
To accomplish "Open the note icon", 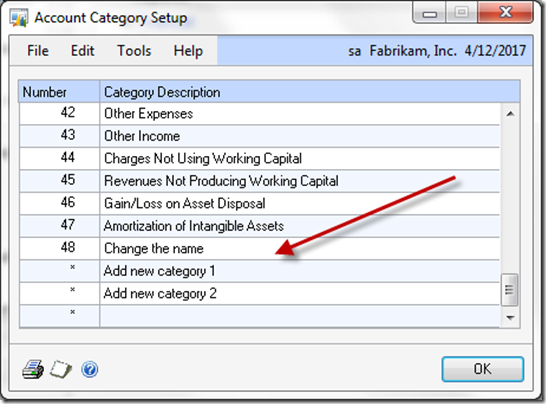I will (x=61, y=369).
